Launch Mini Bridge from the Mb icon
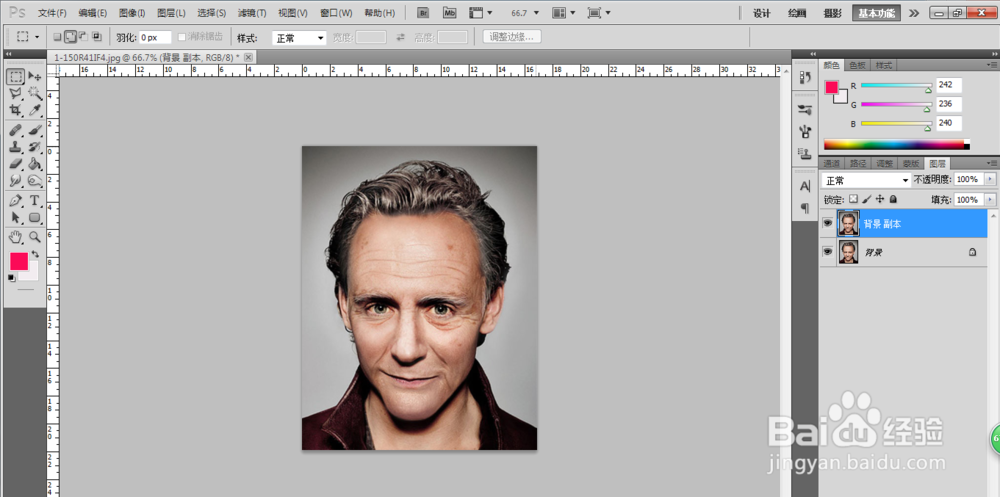 point(450,12)
